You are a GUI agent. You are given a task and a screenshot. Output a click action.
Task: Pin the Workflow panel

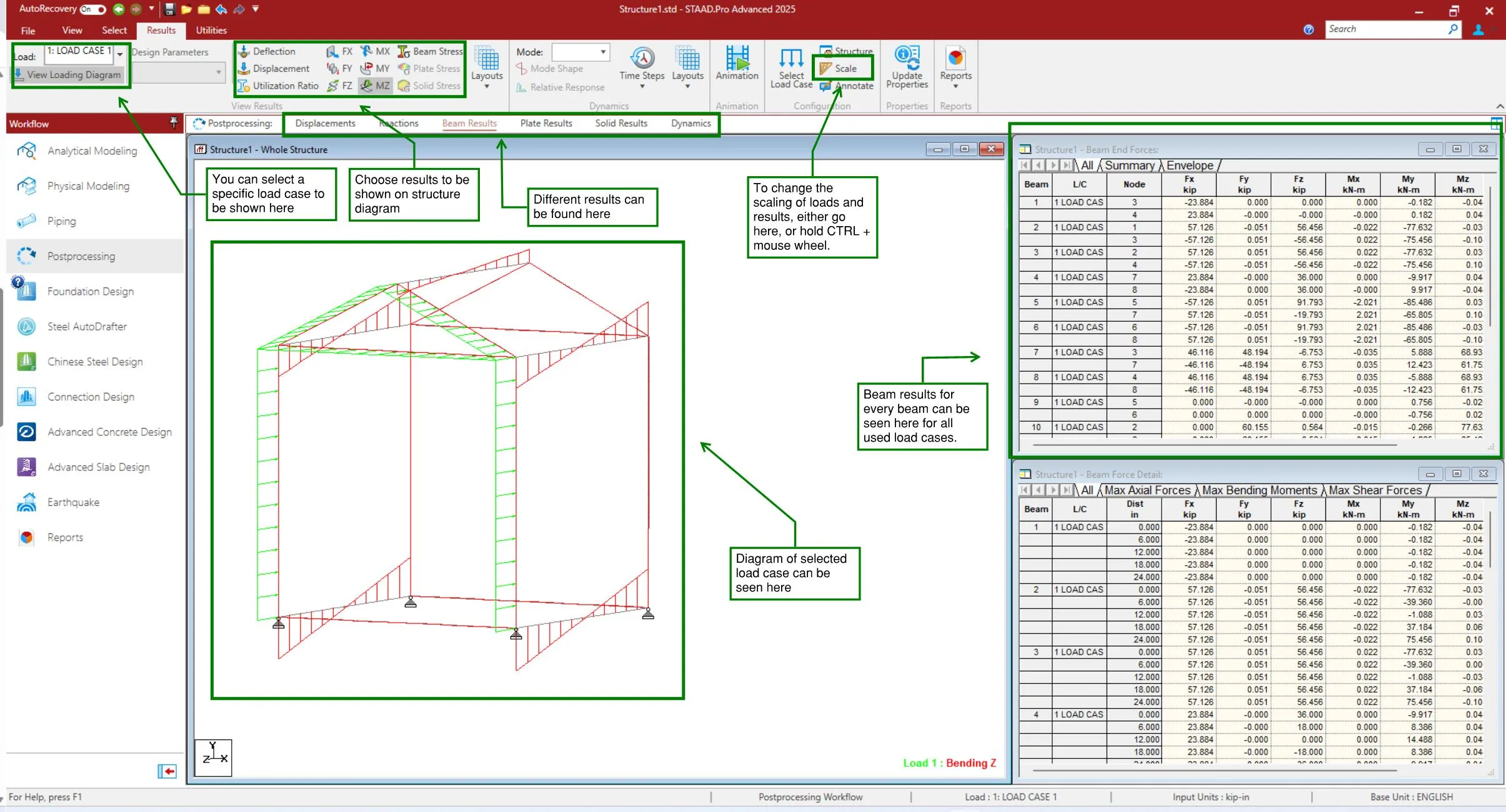click(174, 122)
